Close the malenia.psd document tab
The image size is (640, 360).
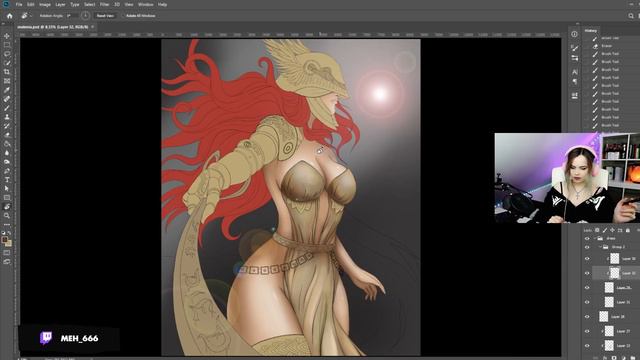coord(93,27)
